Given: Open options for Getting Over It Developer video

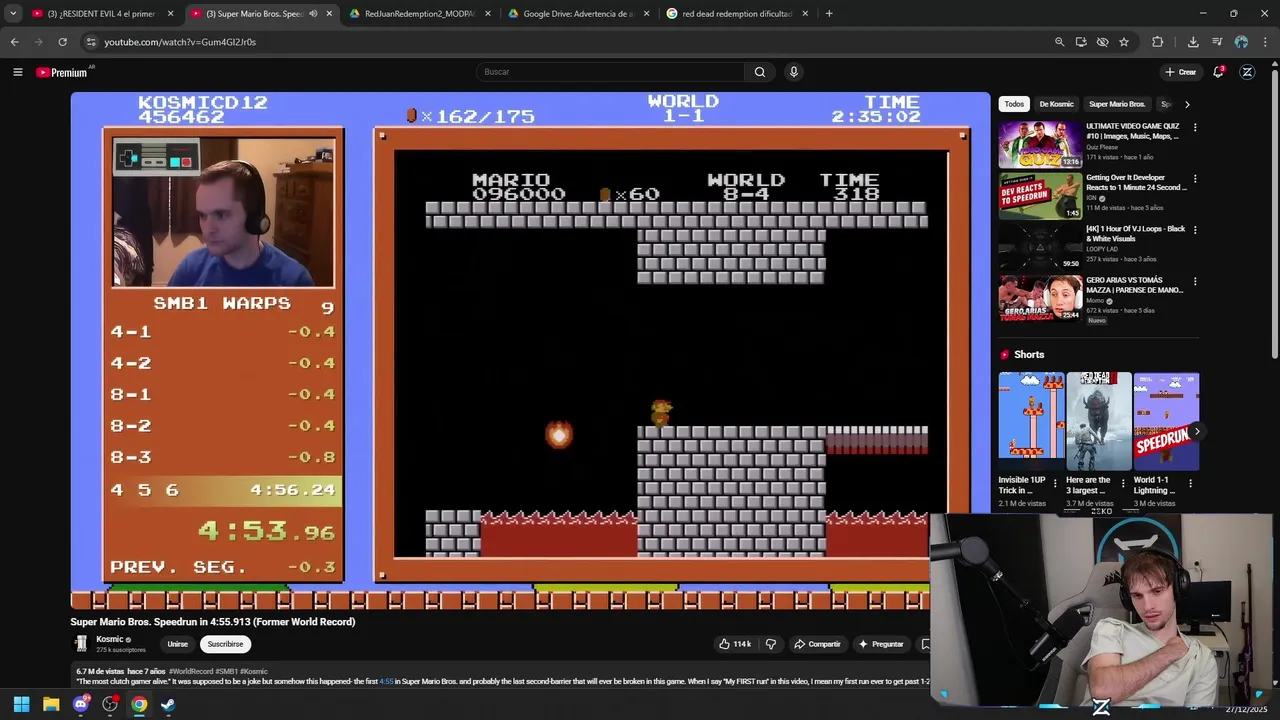Looking at the screenshot, I should 1194,179.
